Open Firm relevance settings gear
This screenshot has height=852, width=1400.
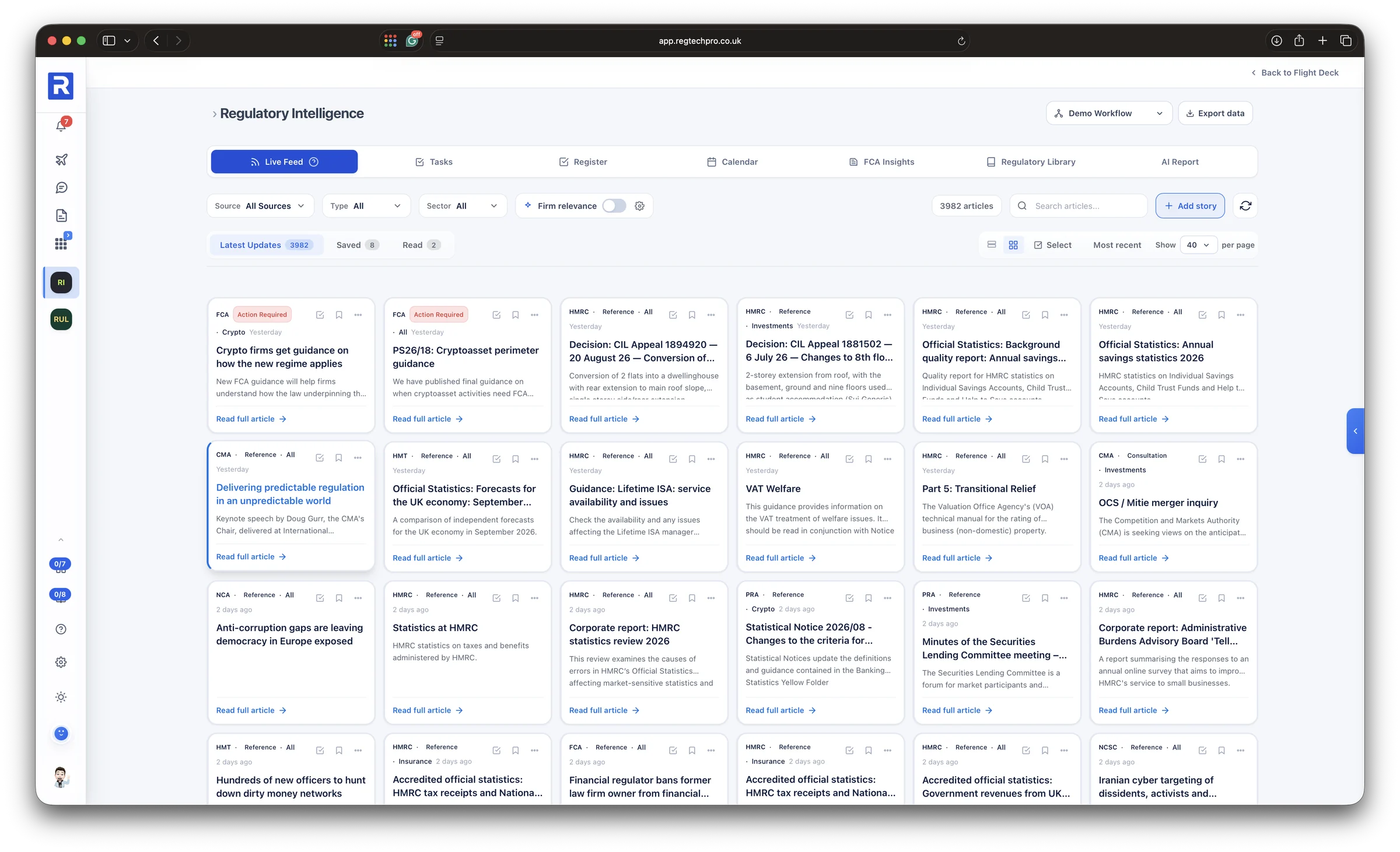(640, 206)
